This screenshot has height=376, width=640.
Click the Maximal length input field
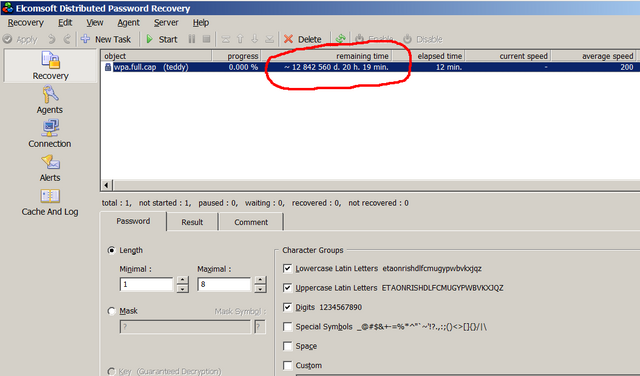224,284
